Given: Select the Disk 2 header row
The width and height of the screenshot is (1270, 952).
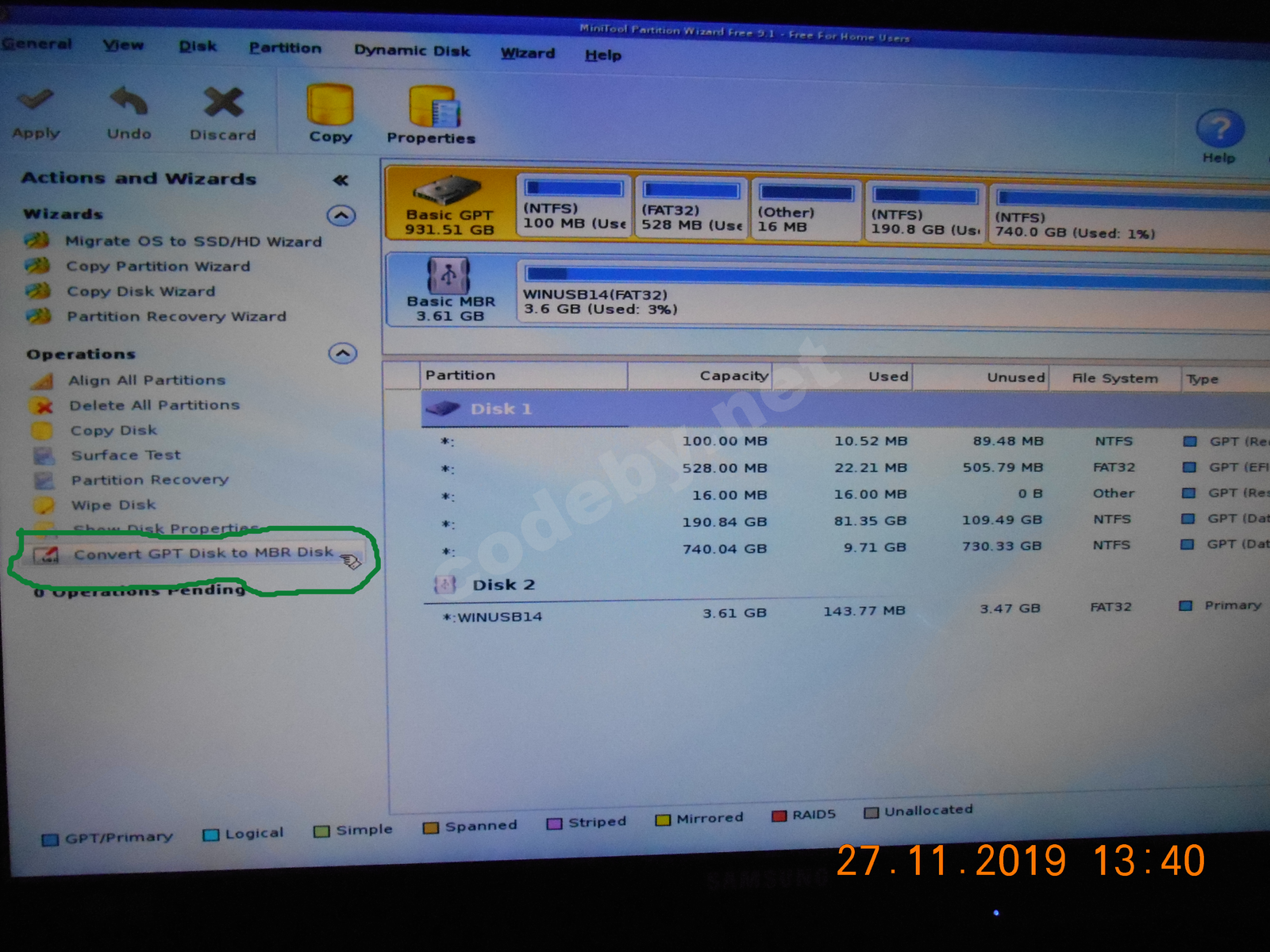Looking at the screenshot, I should click(x=846, y=585).
